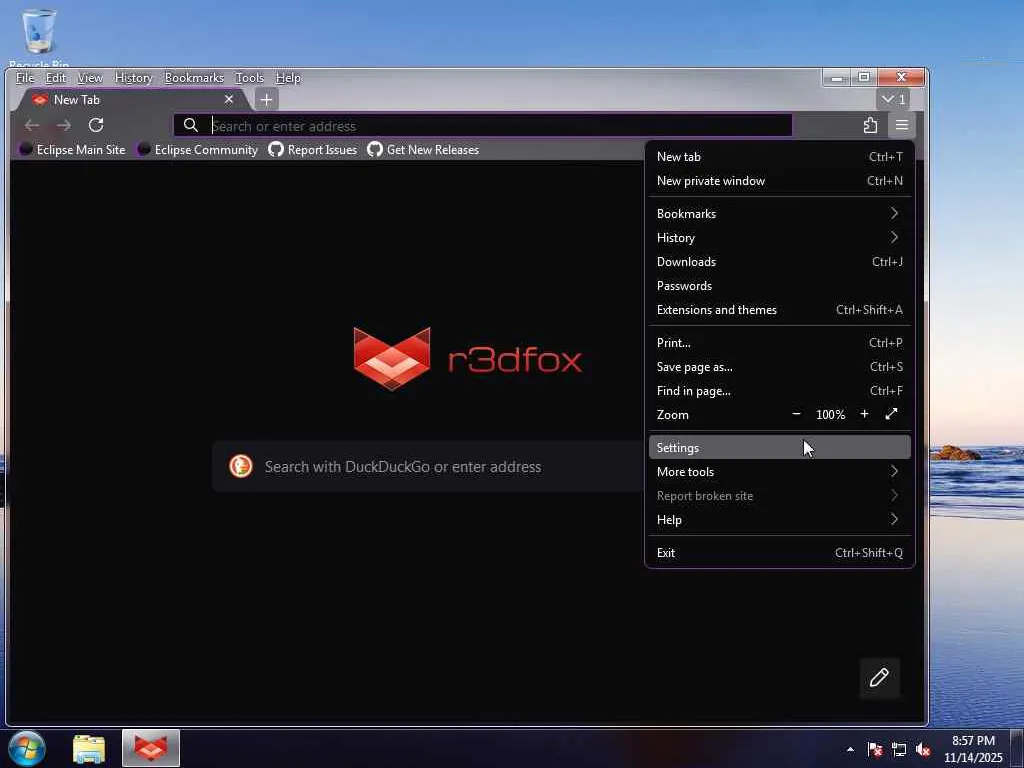
Task: Click the r3dfox taskbar icon
Action: click(151, 748)
